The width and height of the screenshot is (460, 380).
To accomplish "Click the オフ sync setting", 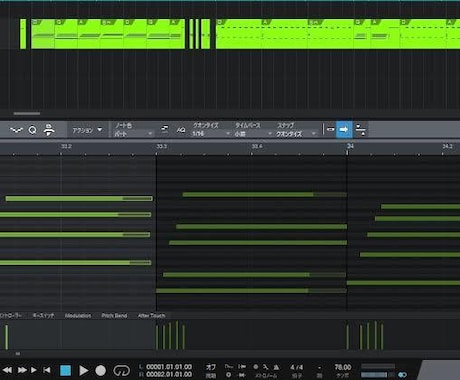I will 211,367.
